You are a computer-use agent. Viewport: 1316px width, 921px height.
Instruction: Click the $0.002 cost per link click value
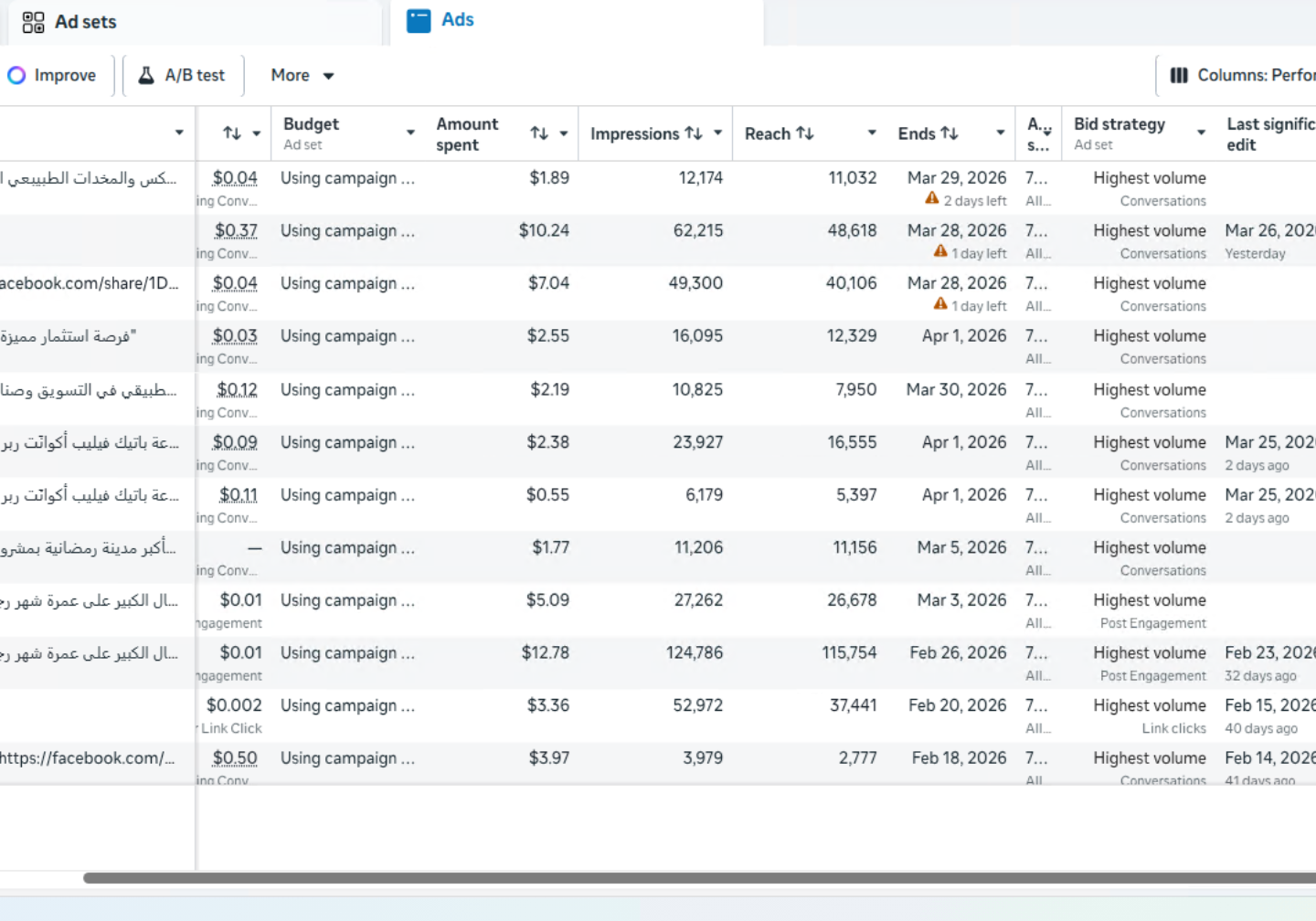click(234, 705)
